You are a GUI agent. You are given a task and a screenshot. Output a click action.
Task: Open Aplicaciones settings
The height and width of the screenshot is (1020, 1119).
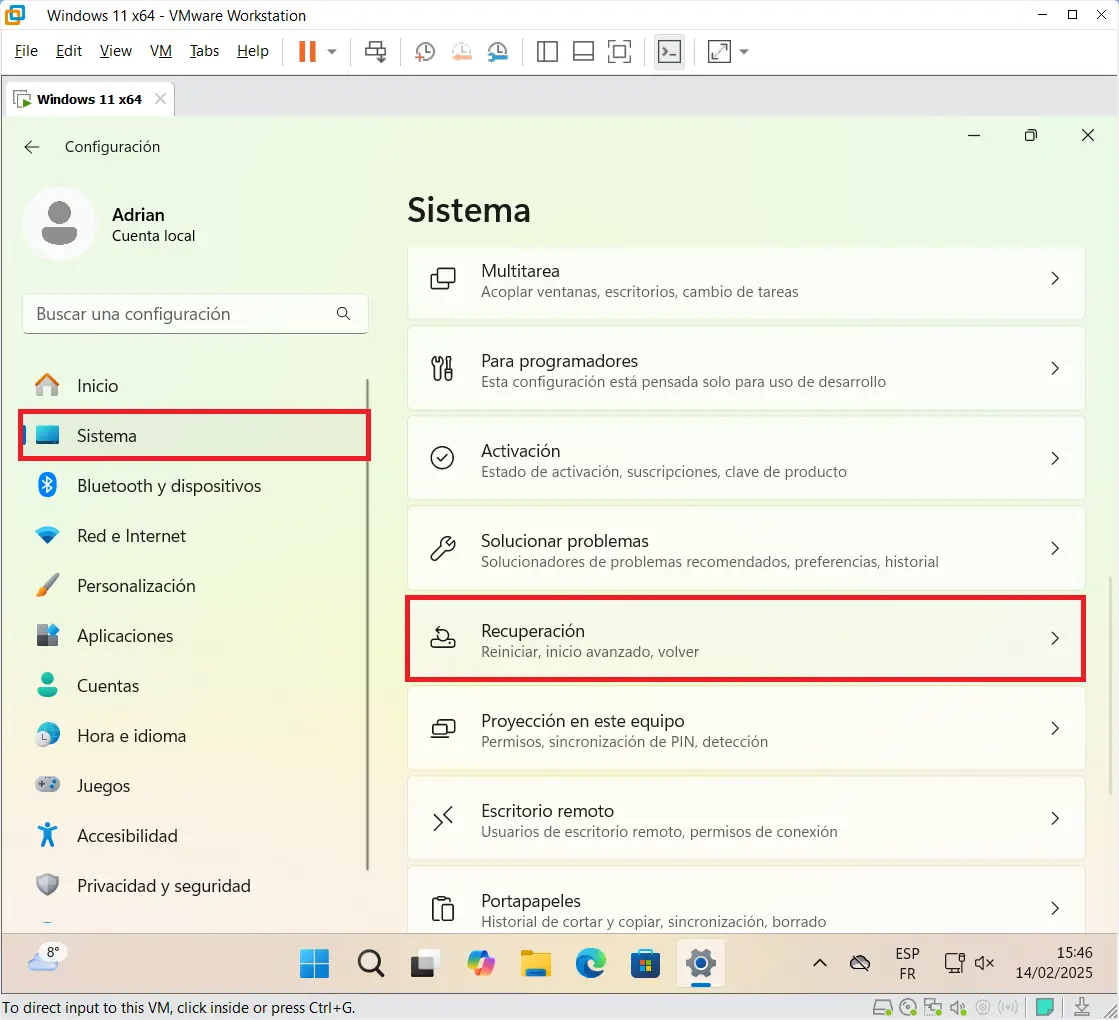193,635
